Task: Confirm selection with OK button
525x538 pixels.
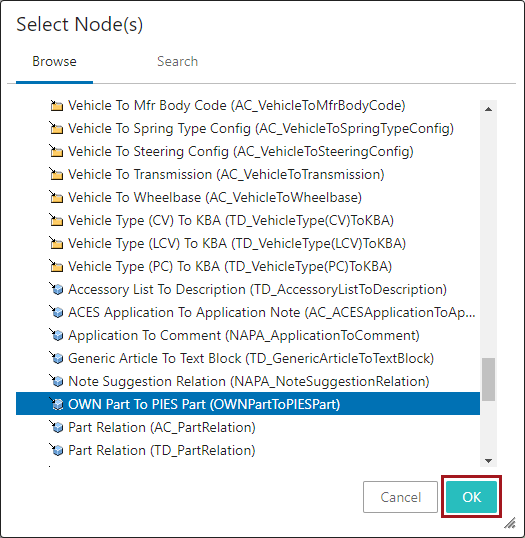Action: click(x=471, y=496)
